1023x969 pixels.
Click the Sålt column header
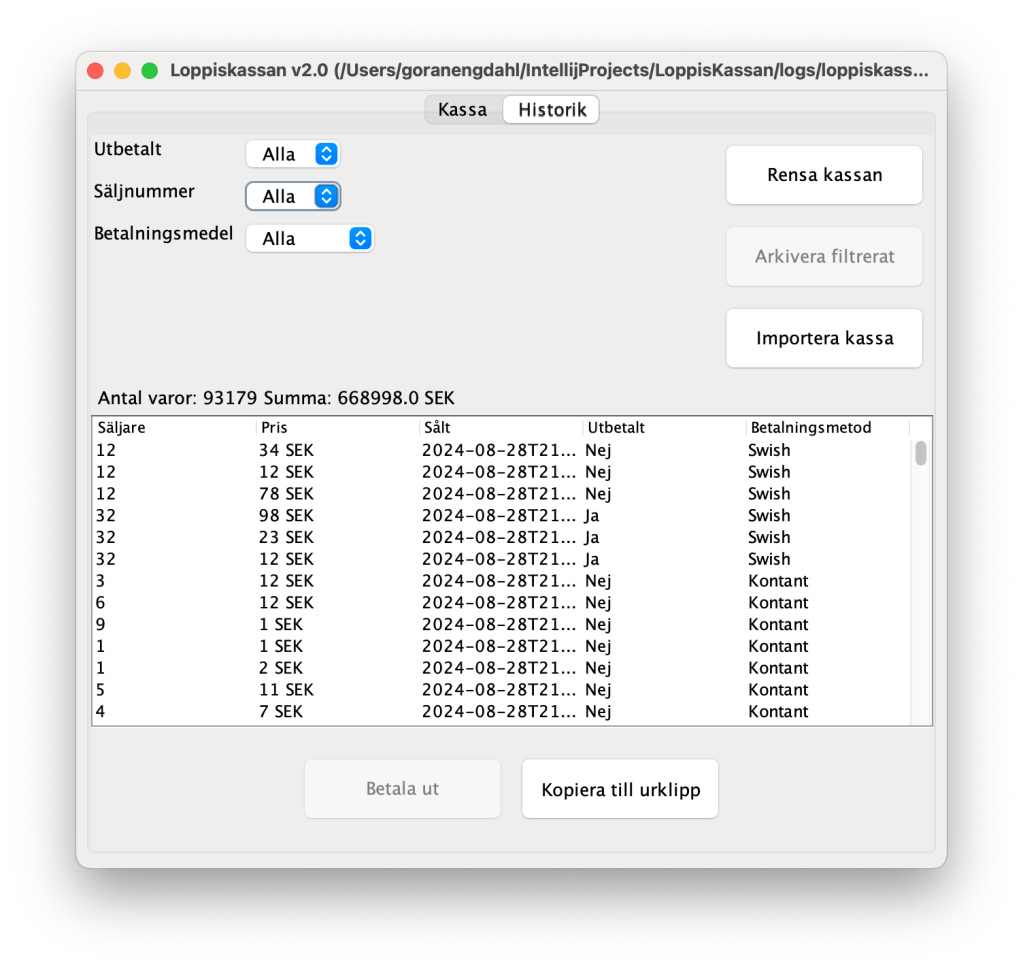(x=500, y=428)
